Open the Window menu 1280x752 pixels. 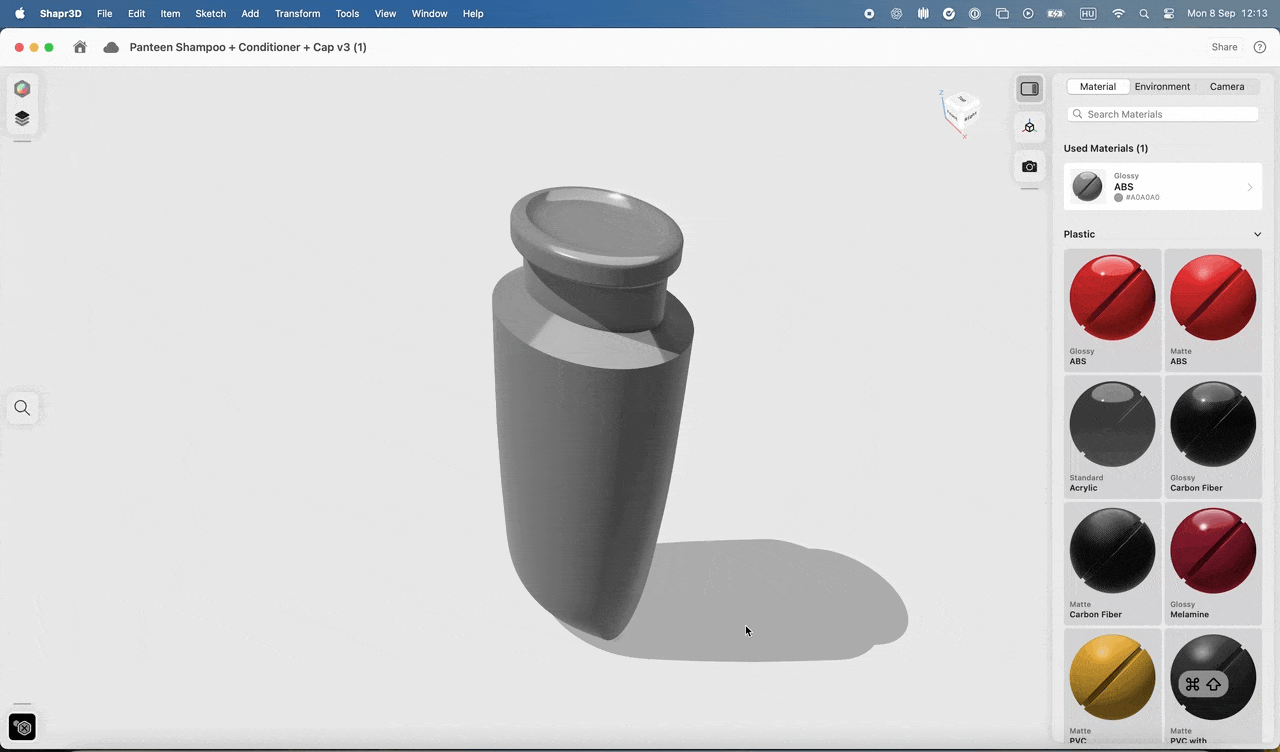click(x=430, y=13)
